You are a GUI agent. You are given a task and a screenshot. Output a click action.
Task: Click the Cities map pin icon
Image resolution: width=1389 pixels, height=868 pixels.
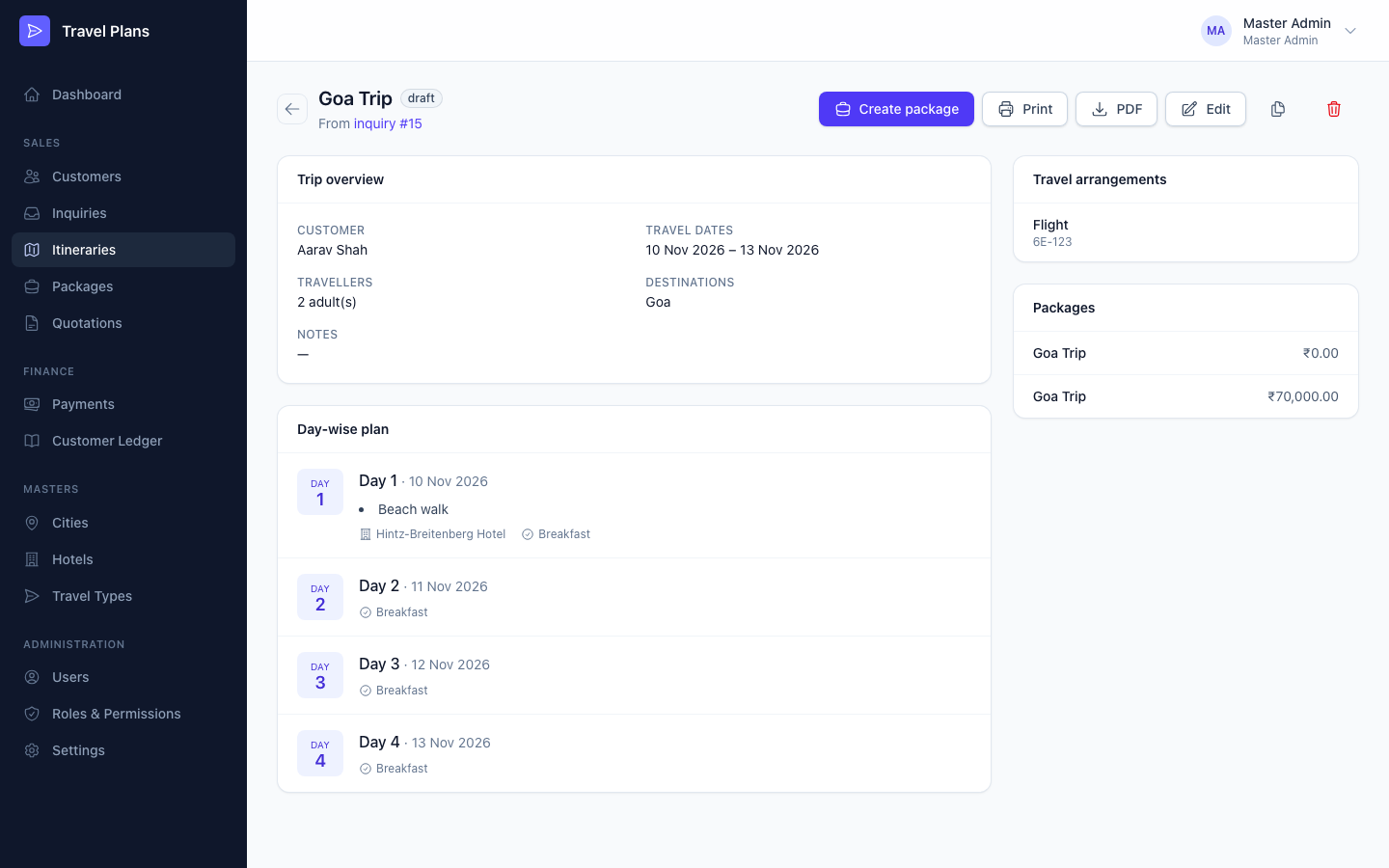click(32, 523)
